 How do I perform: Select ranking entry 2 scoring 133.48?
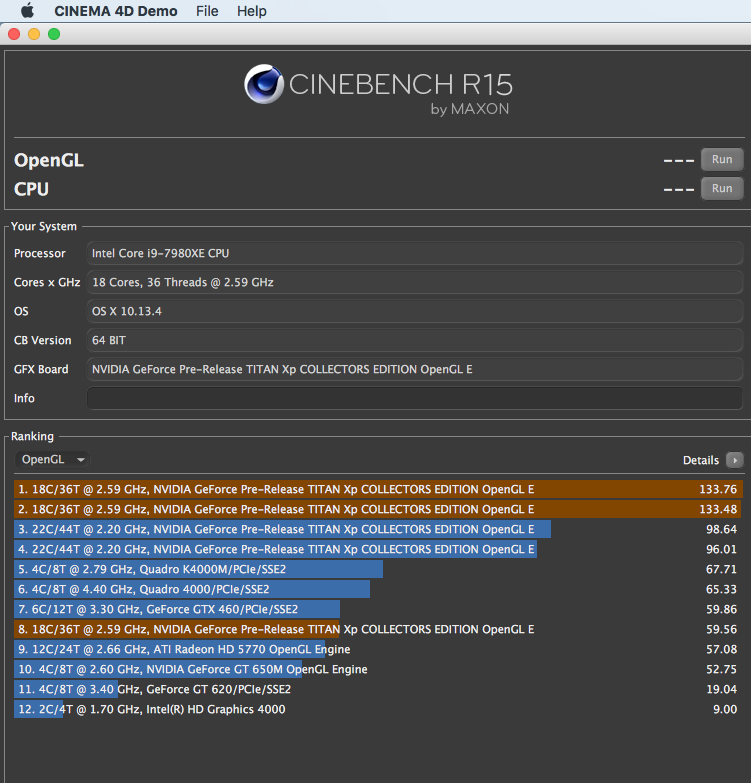click(378, 509)
